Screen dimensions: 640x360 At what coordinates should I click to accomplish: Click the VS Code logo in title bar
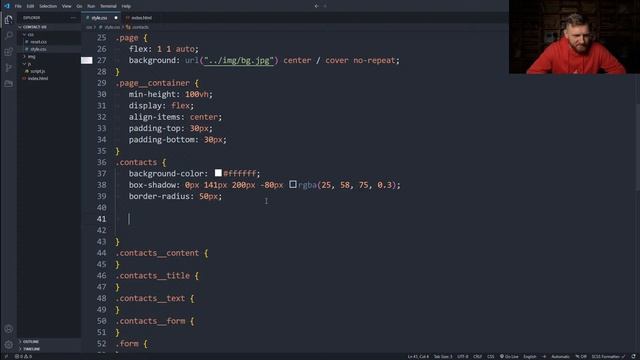click(7, 6)
